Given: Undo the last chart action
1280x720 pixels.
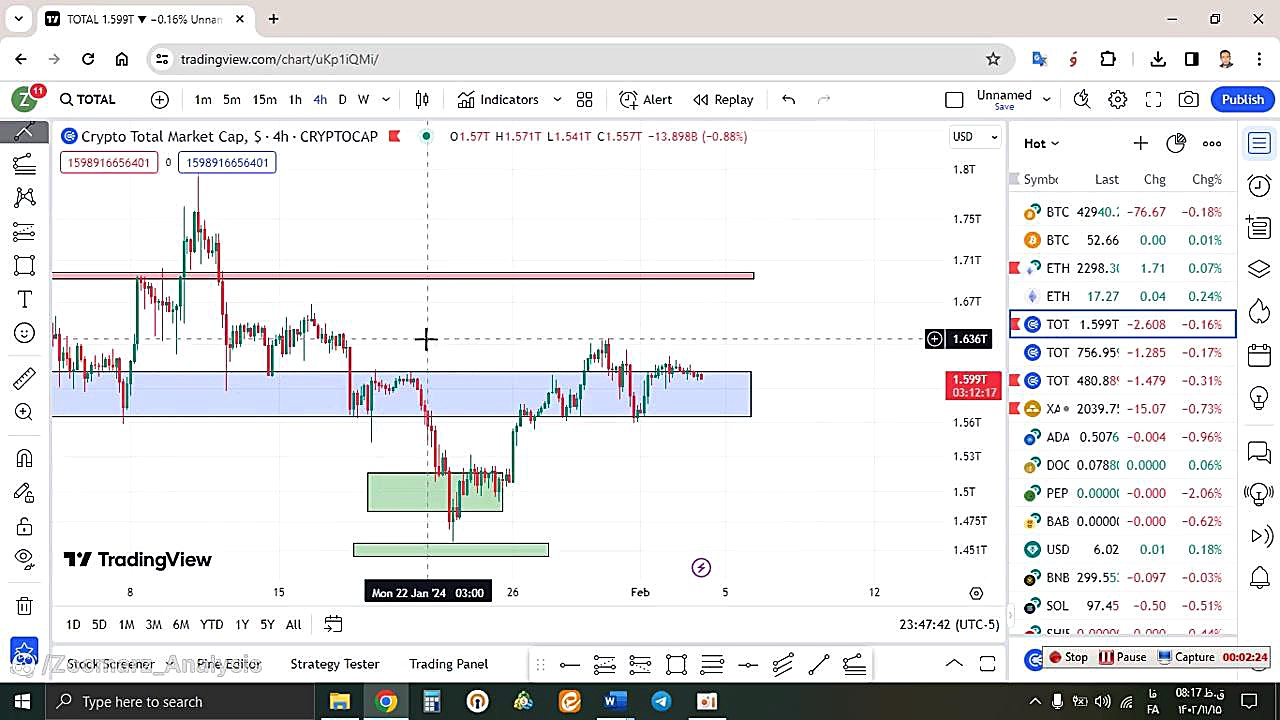Looking at the screenshot, I should [x=788, y=99].
